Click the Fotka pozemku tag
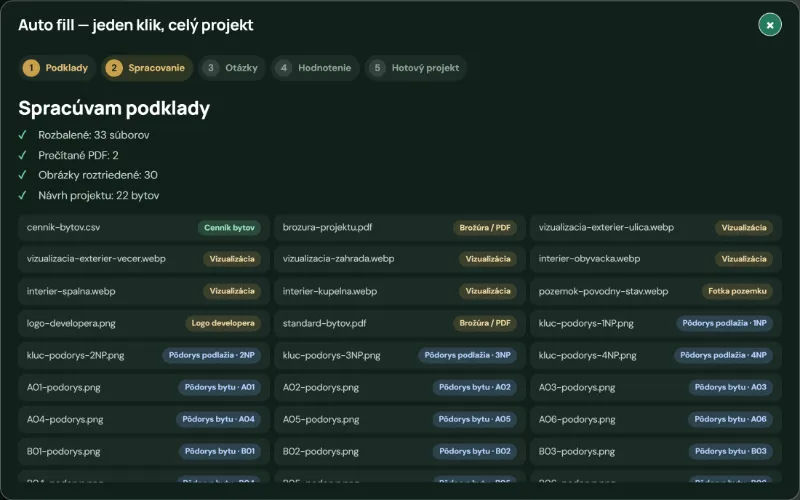Viewport: 800px width, 500px height. coord(737,291)
